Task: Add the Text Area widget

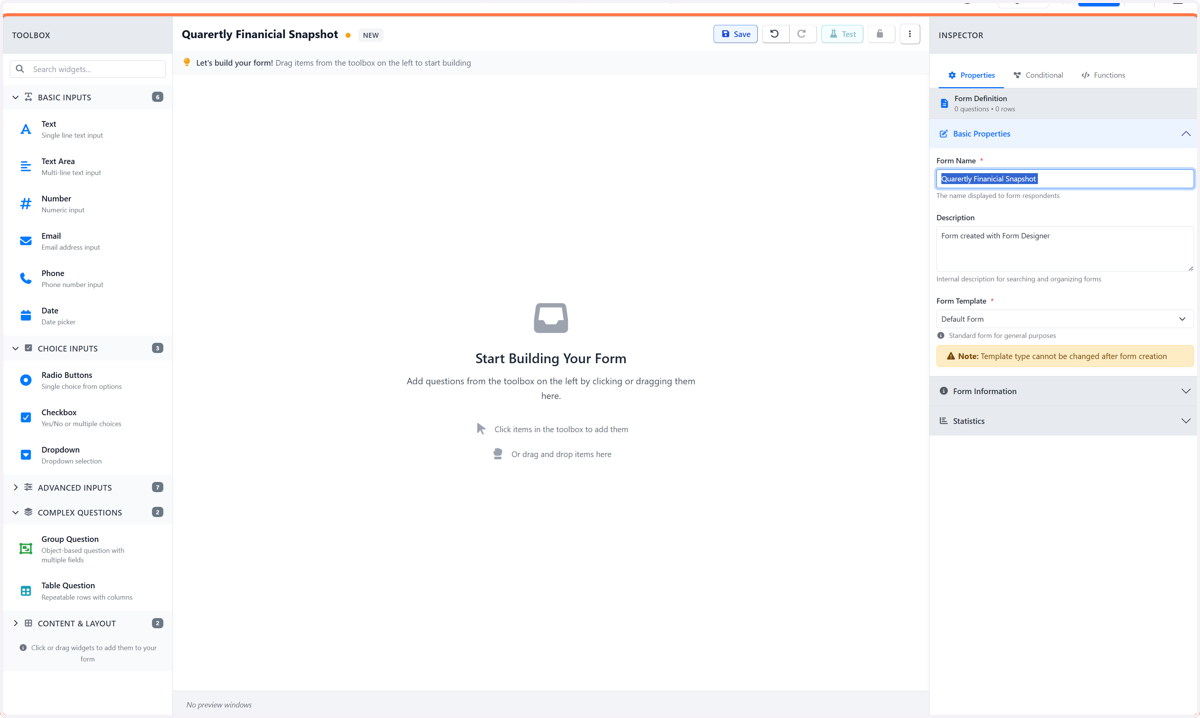Action: (87, 166)
